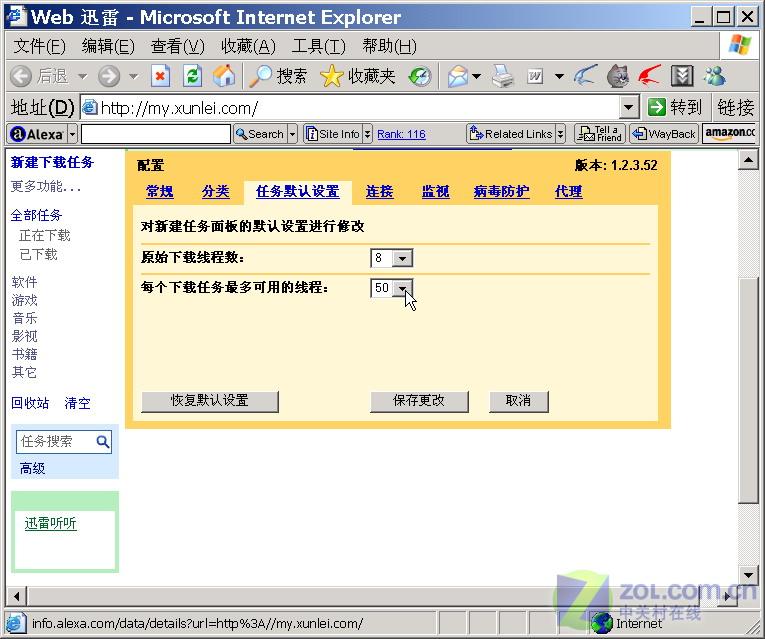Open the 帮助(H) menu
Viewport: 765px width, 639px height.
(x=389, y=46)
